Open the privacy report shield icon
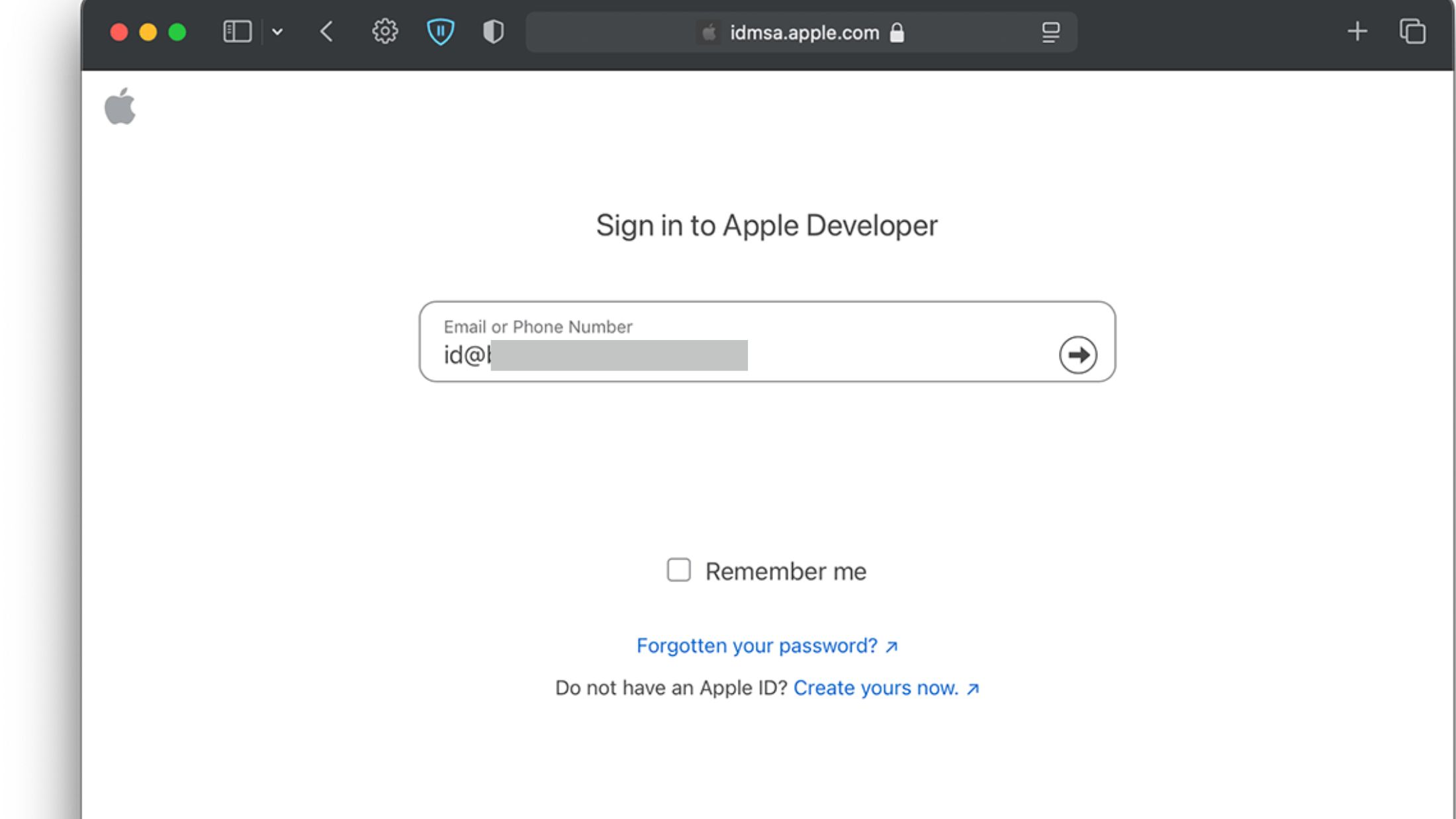The width and height of the screenshot is (1456, 819). [493, 32]
